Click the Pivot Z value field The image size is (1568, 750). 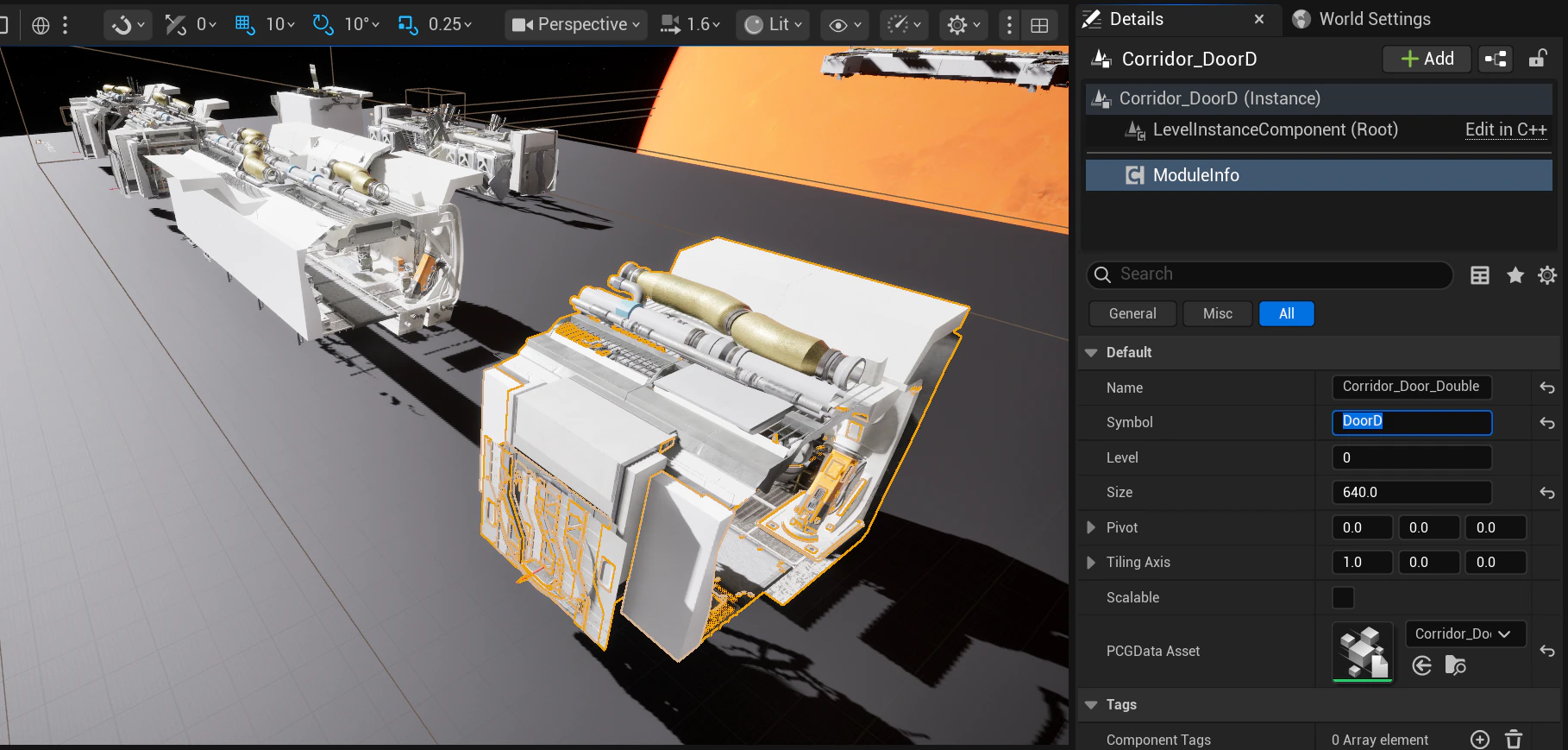point(1496,527)
